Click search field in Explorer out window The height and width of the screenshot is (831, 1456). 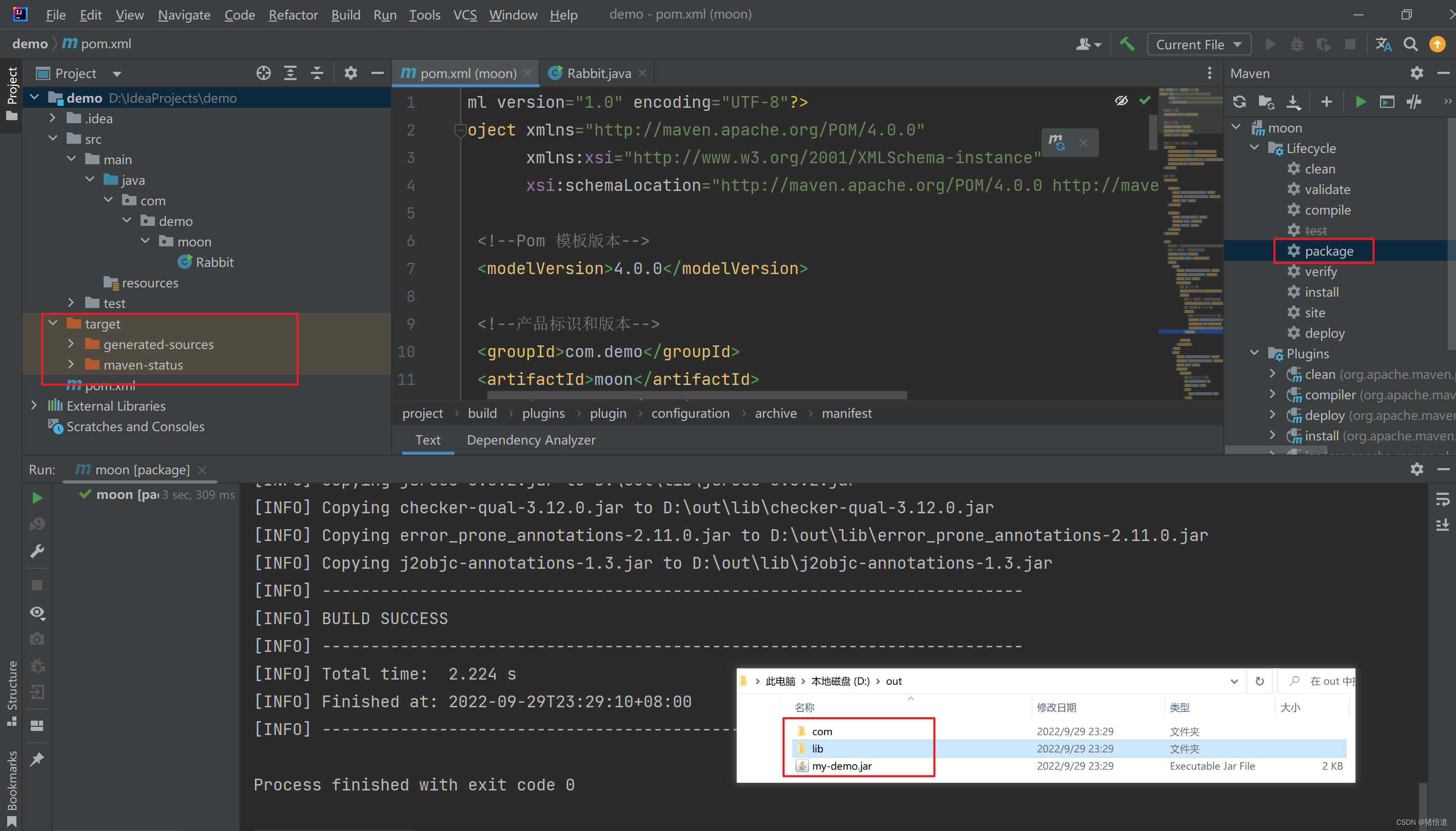pos(1317,681)
